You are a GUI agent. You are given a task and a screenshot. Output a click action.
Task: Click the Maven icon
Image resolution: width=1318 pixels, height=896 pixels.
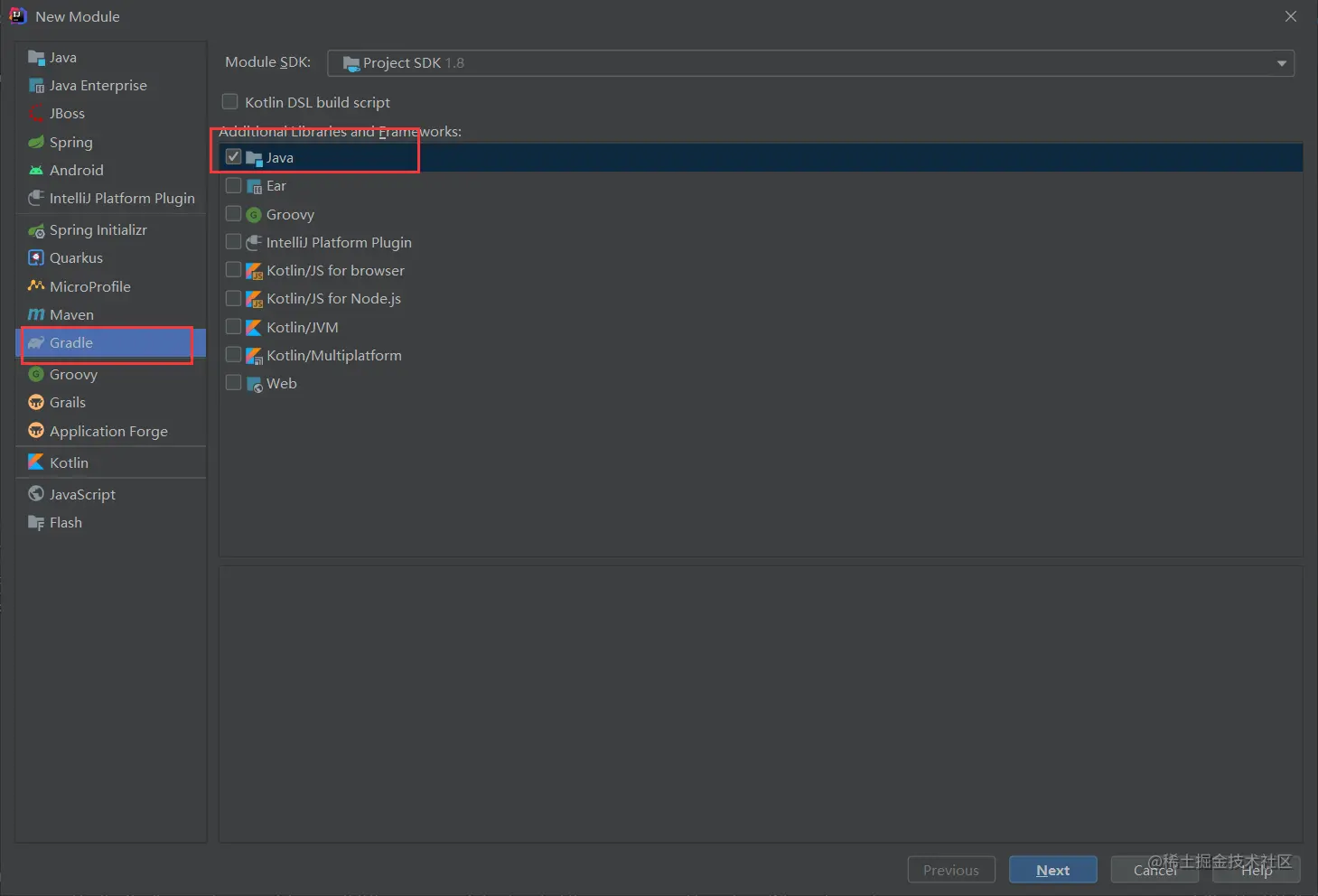pyautogui.click(x=36, y=315)
